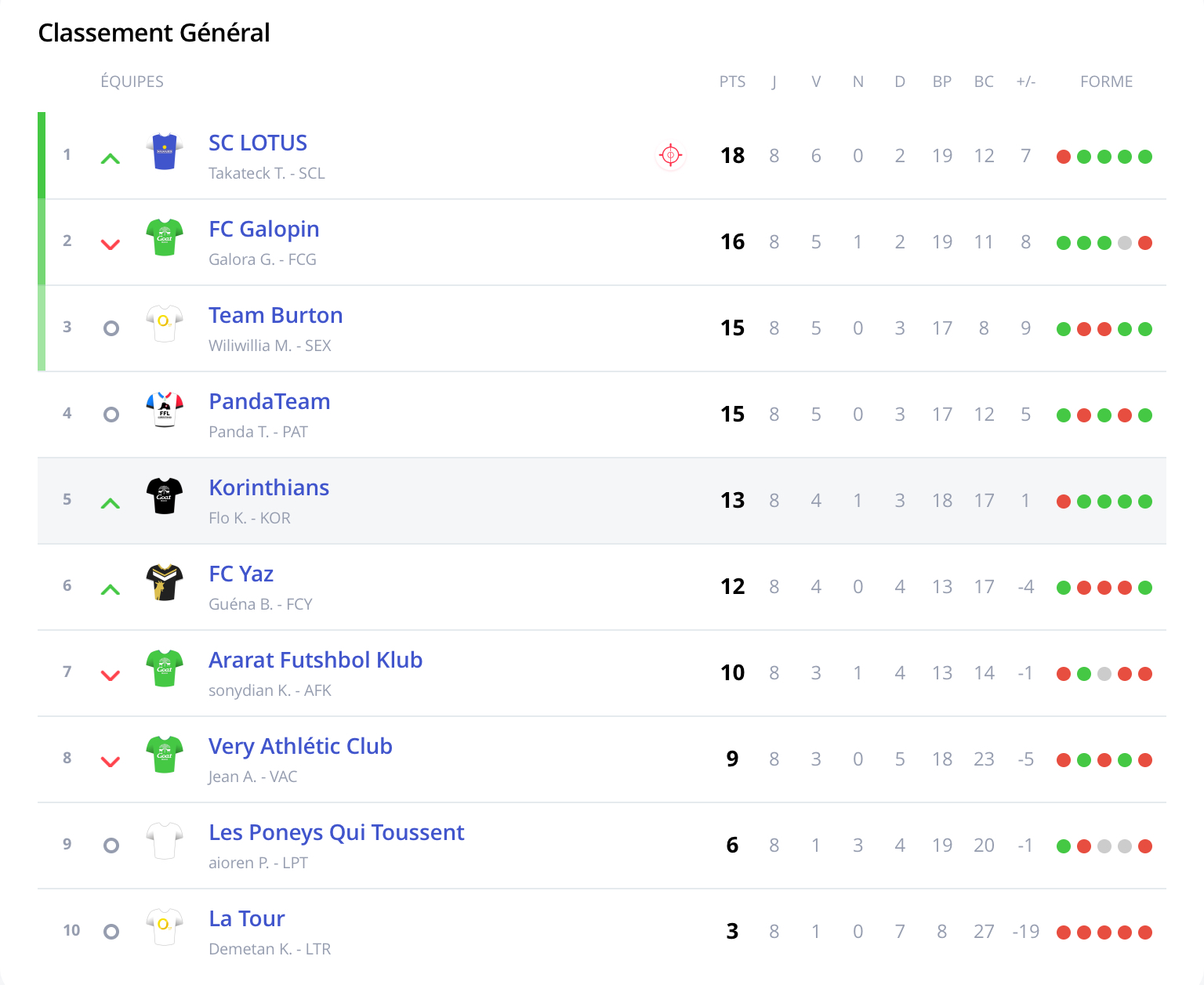Viewport: 1204px width, 985px height.
Task: Open Ararat Futshbol Klub team link
Action: point(315,660)
